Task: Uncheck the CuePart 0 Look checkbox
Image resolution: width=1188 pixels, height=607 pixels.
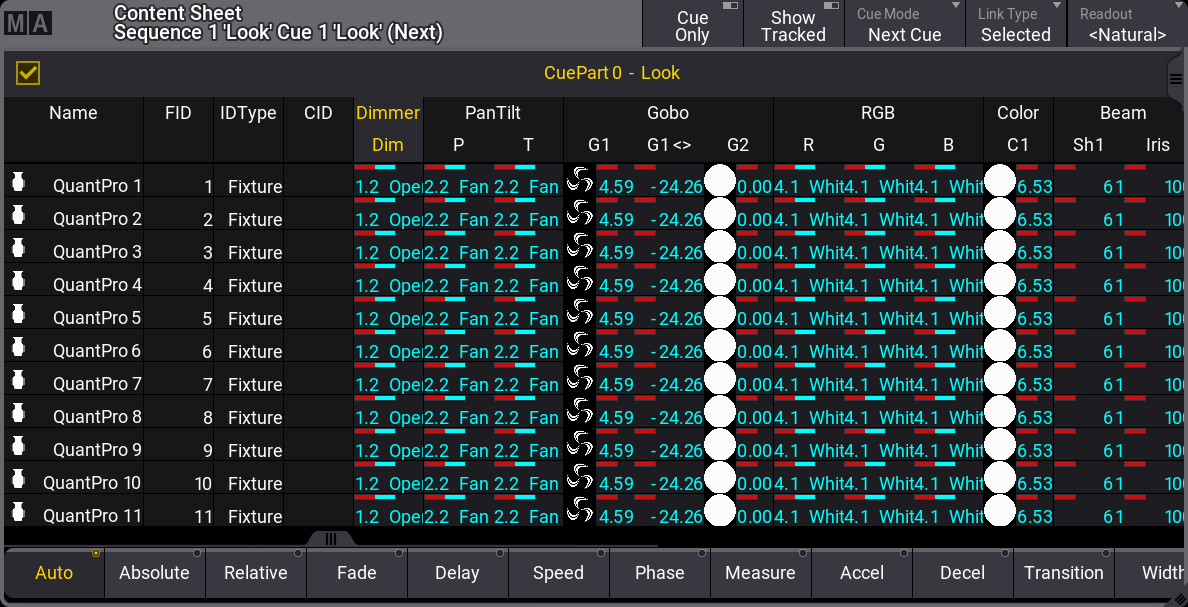Action: pos(28,73)
